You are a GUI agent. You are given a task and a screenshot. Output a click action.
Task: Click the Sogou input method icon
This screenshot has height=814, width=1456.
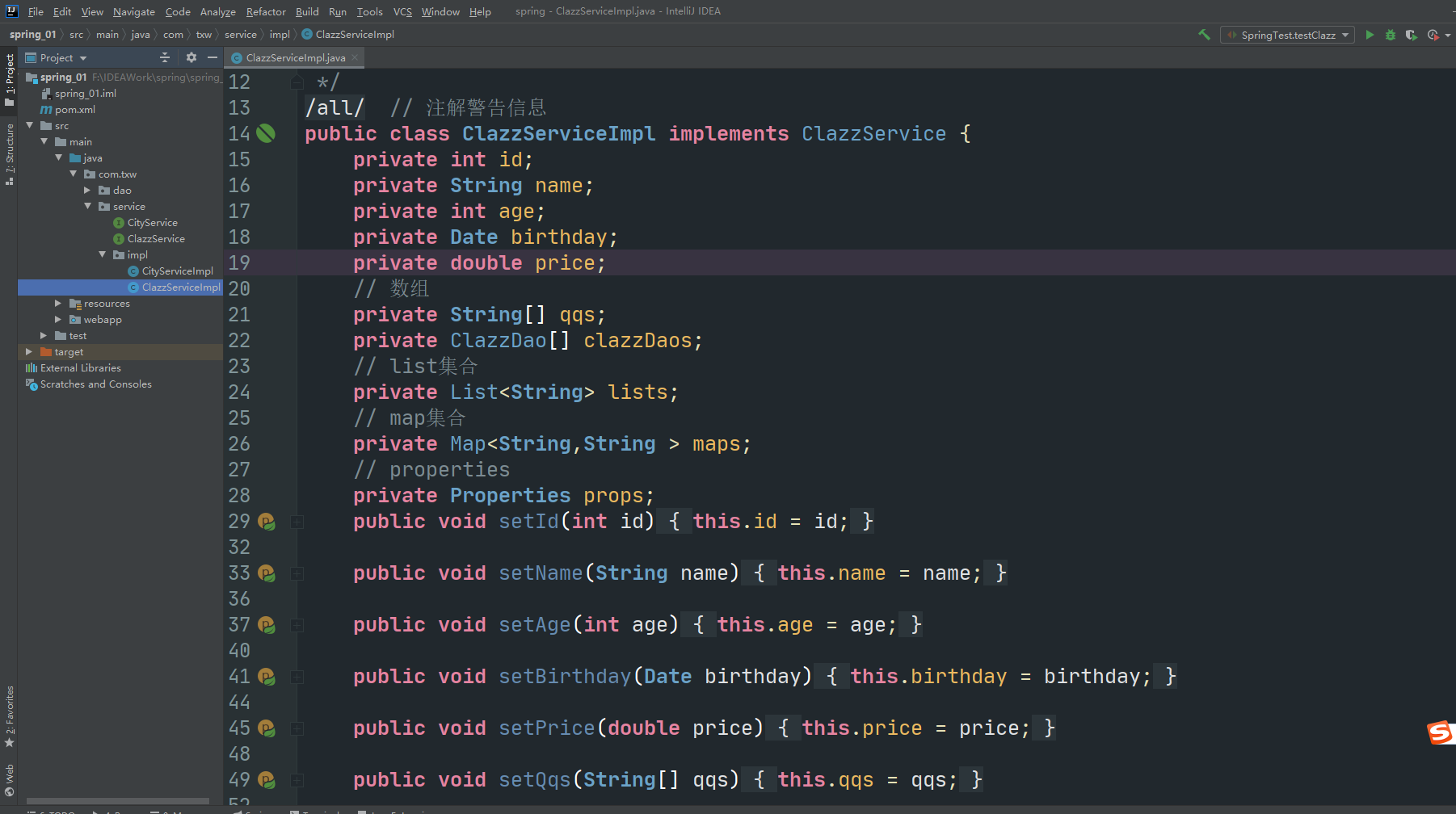click(x=1441, y=732)
